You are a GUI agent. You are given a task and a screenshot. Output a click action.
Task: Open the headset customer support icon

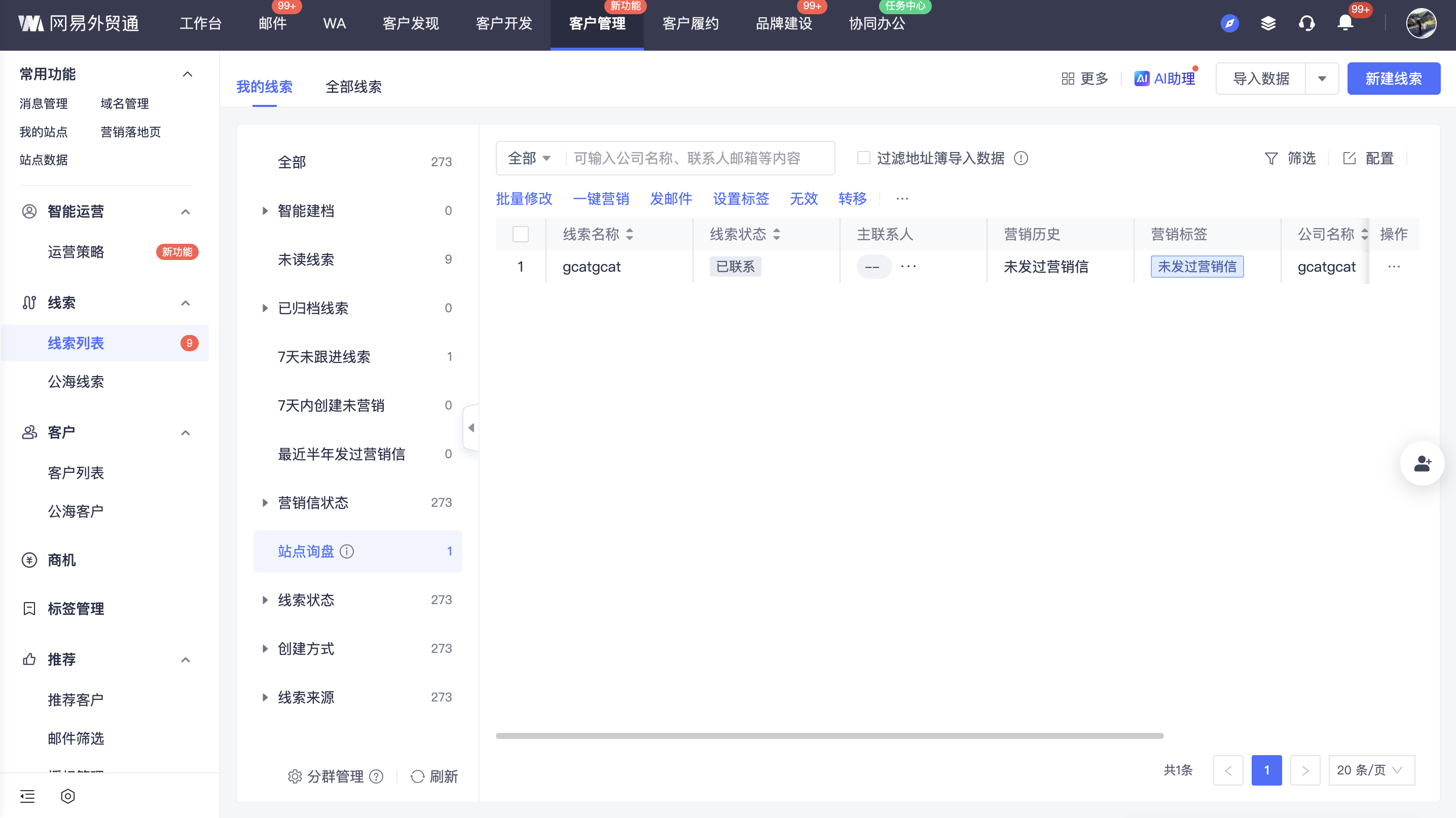point(1306,23)
